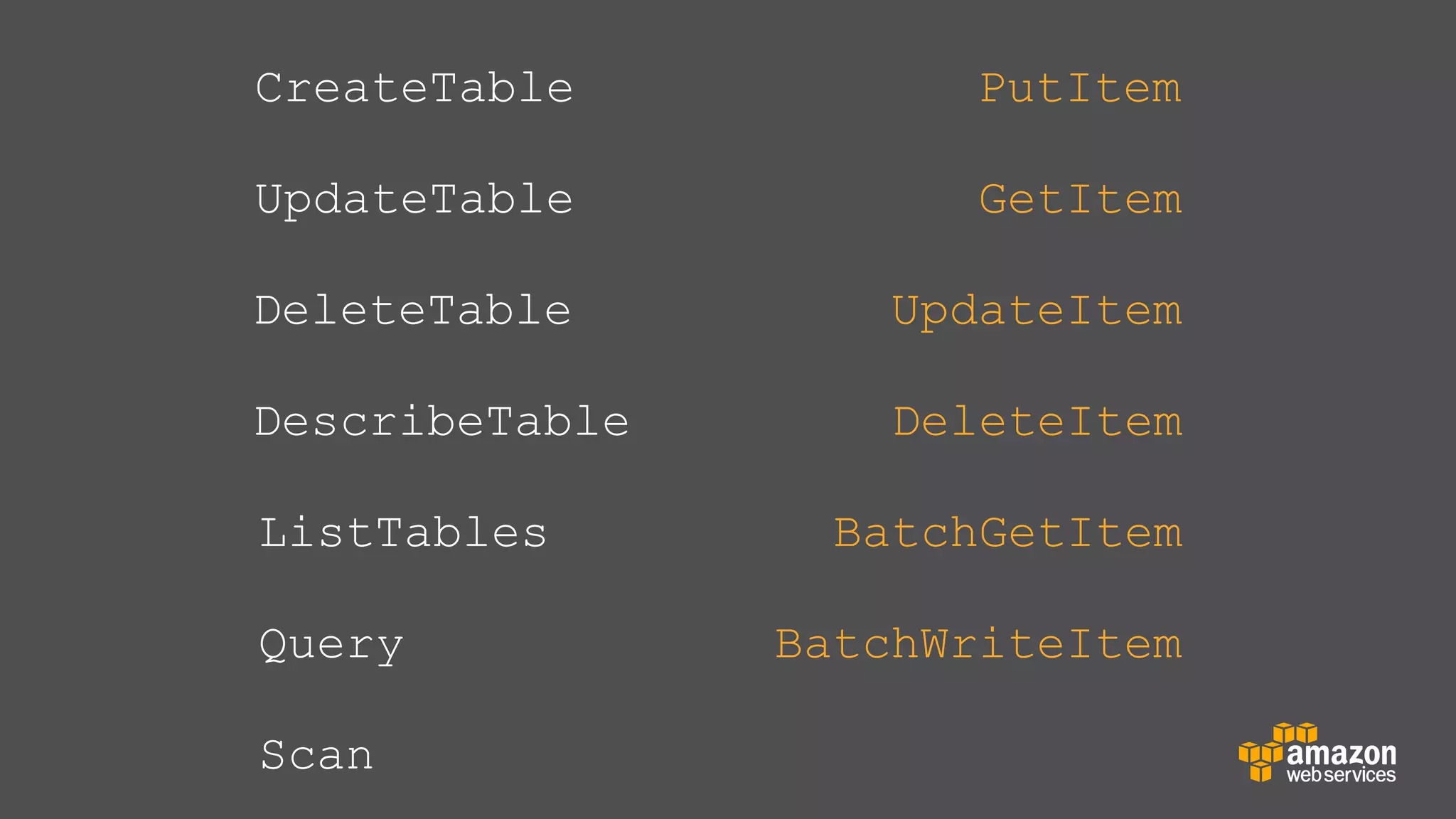Click the capital Q in Query
This screenshot has width=1456, height=819.
click(x=273, y=645)
